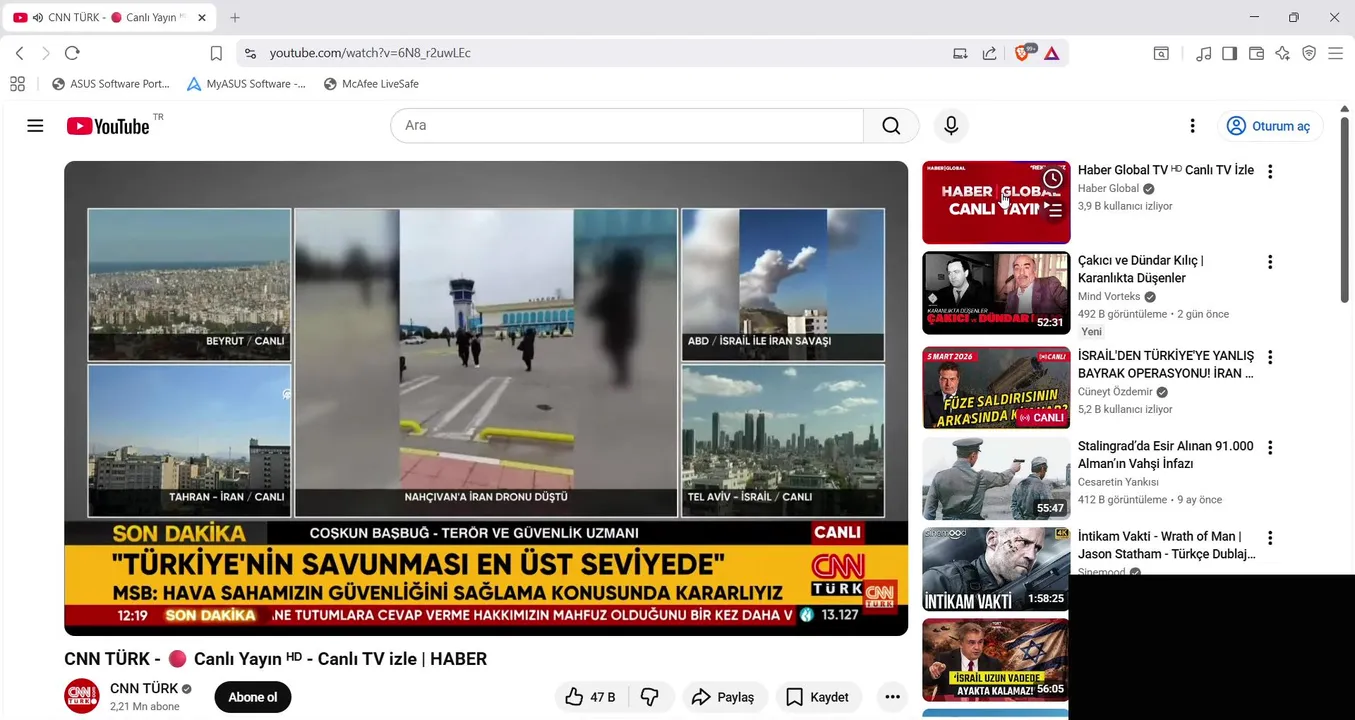The image size is (1355, 720).
Task: Open the Cüneyt Özdemir channel name
Action: coord(1115,392)
